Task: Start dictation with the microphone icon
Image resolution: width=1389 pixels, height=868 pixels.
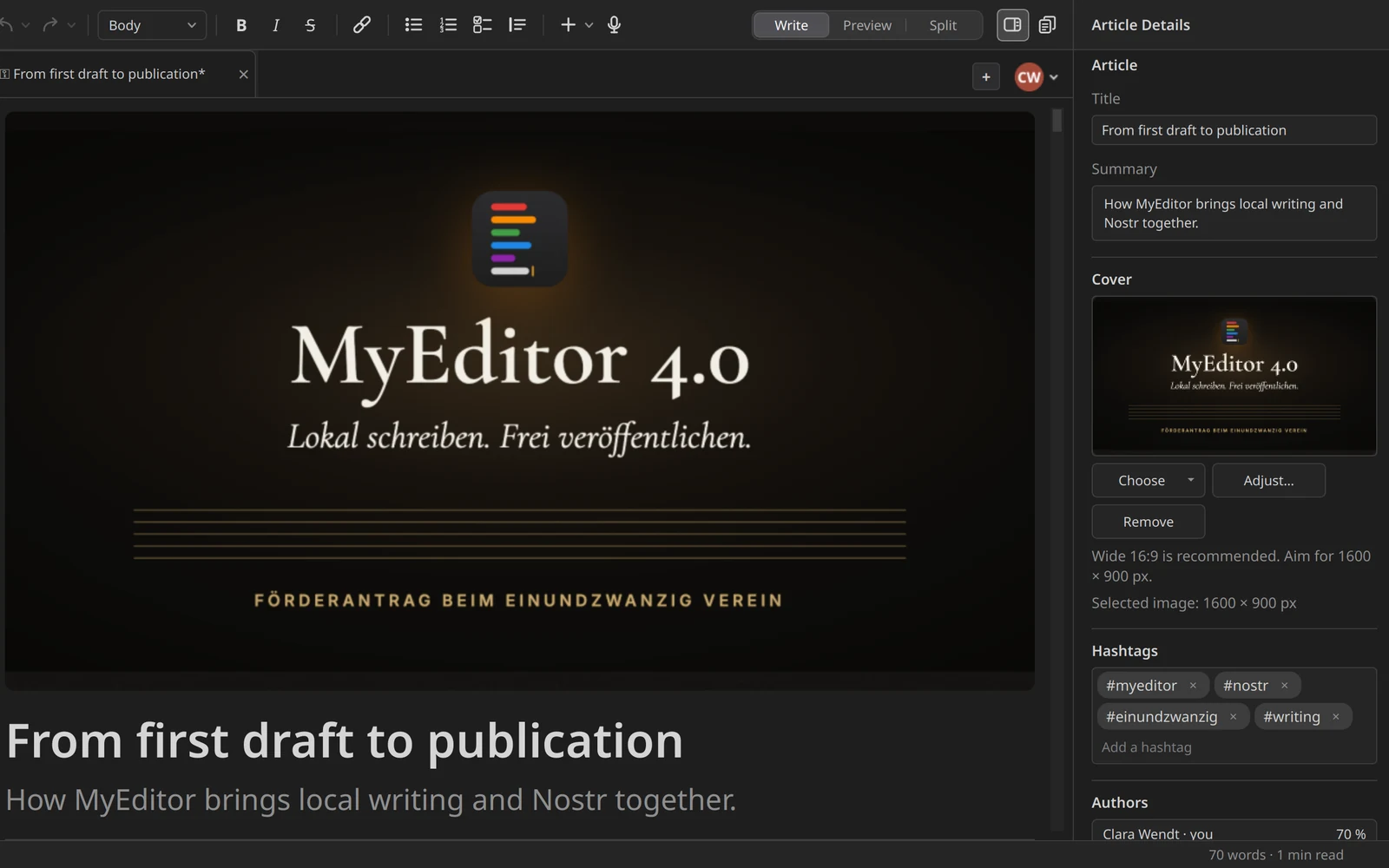Action: pos(614,25)
